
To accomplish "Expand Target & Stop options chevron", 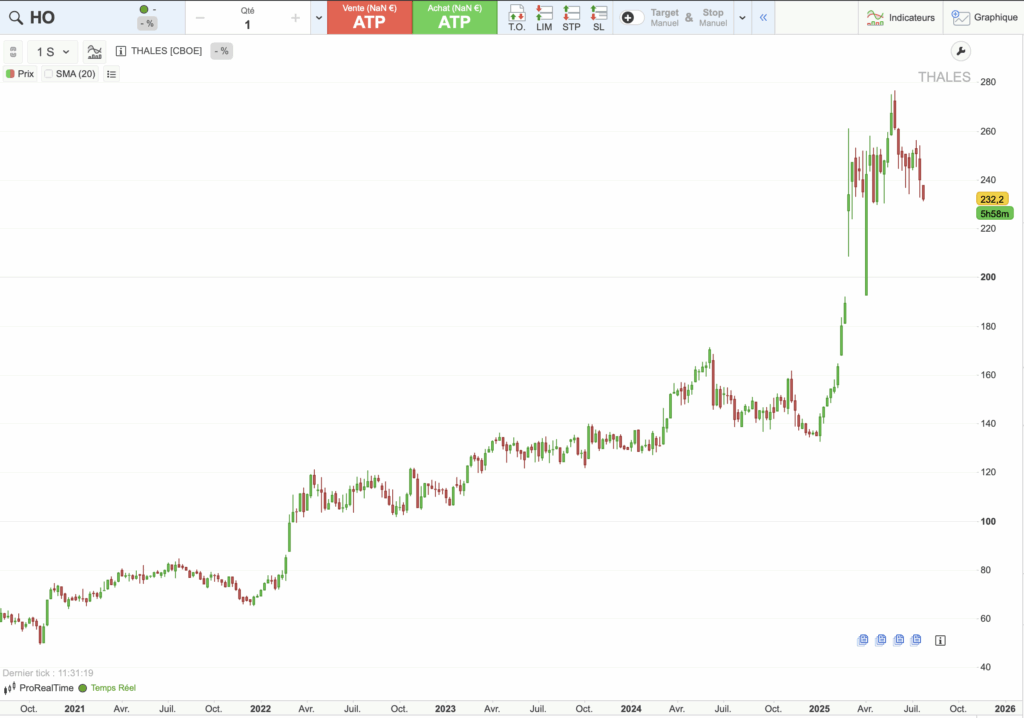I will pyautogui.click(x=743, y=18).
